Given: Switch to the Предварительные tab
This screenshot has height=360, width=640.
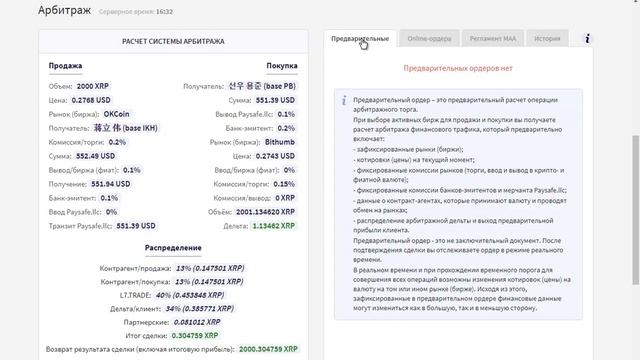Looking at the screenshot, I should tap(360, 38).
